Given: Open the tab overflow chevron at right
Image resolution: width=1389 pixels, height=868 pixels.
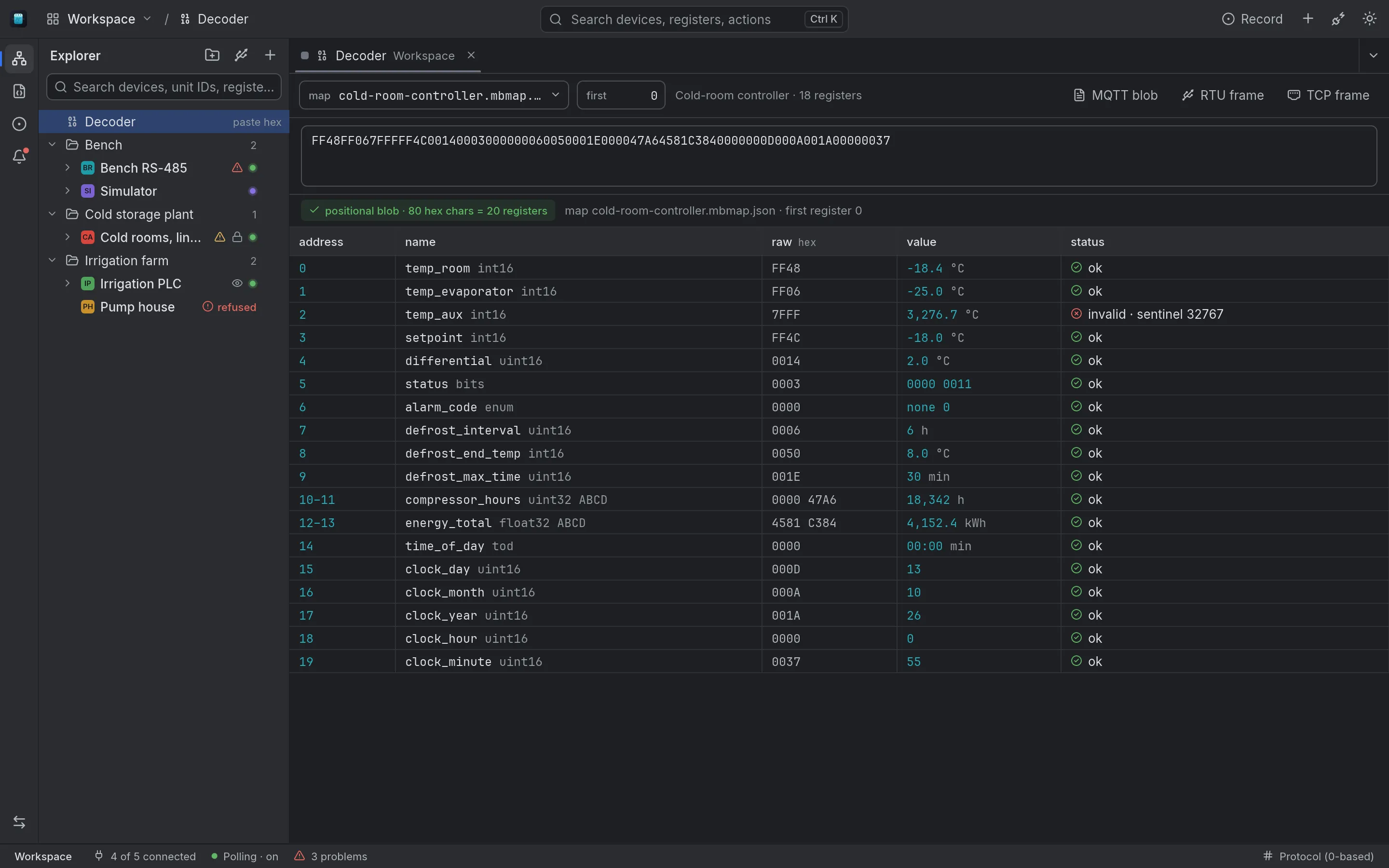Looking at the screenshot, I should (x=1374, y=55).
